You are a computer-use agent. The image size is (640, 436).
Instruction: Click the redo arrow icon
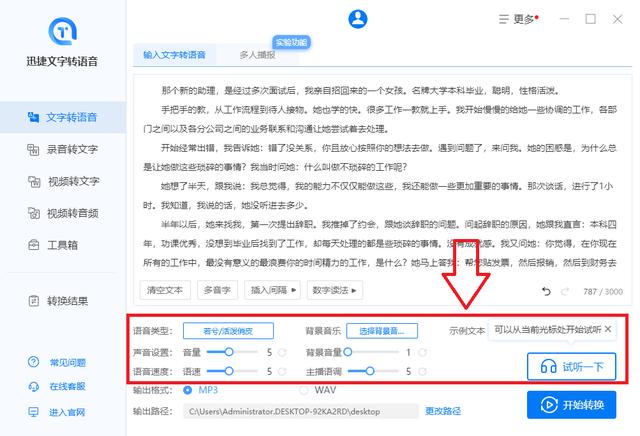tap(565, 291)
